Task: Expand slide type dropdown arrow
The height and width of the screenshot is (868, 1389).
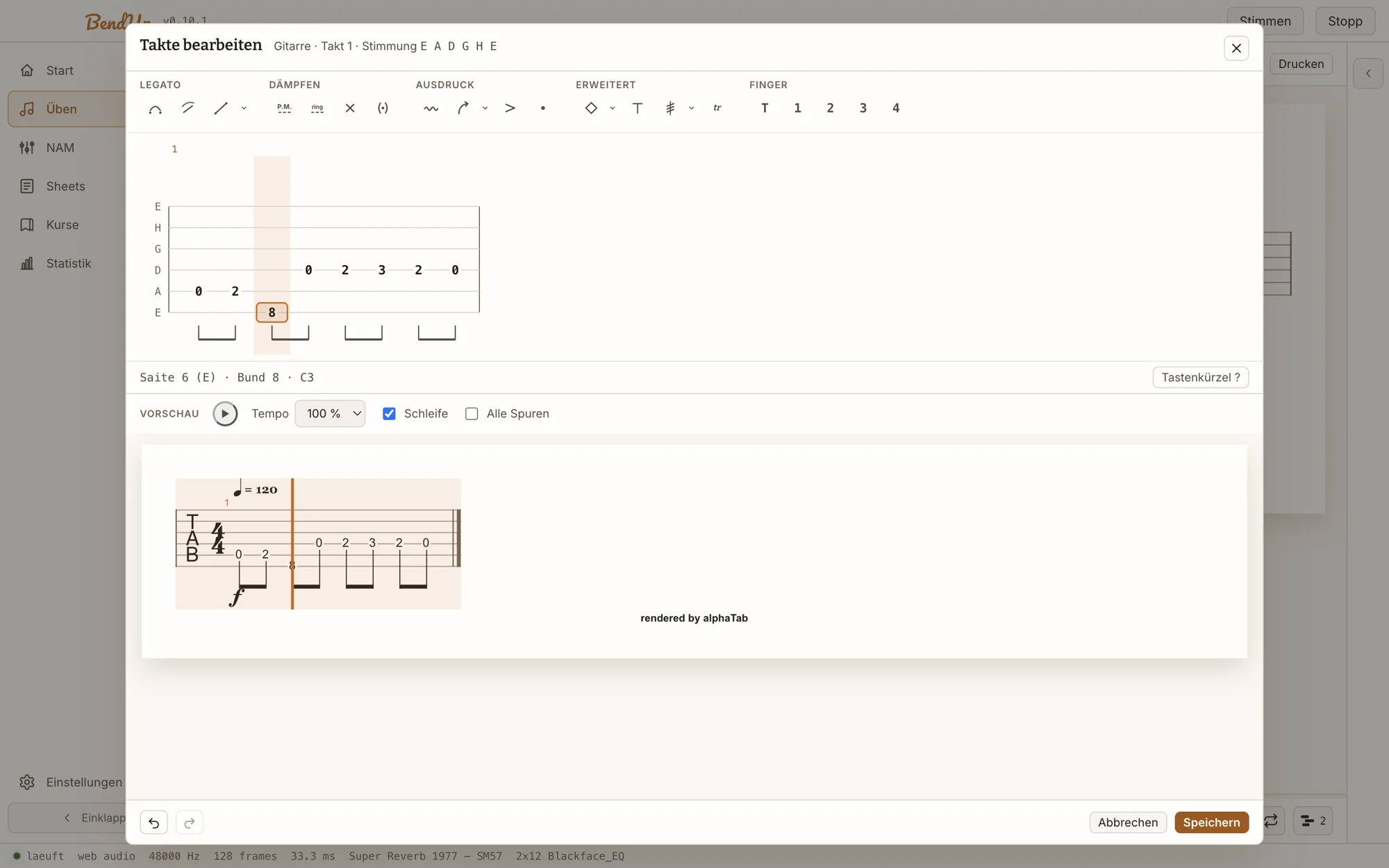Action: click(x=244, y=108)
